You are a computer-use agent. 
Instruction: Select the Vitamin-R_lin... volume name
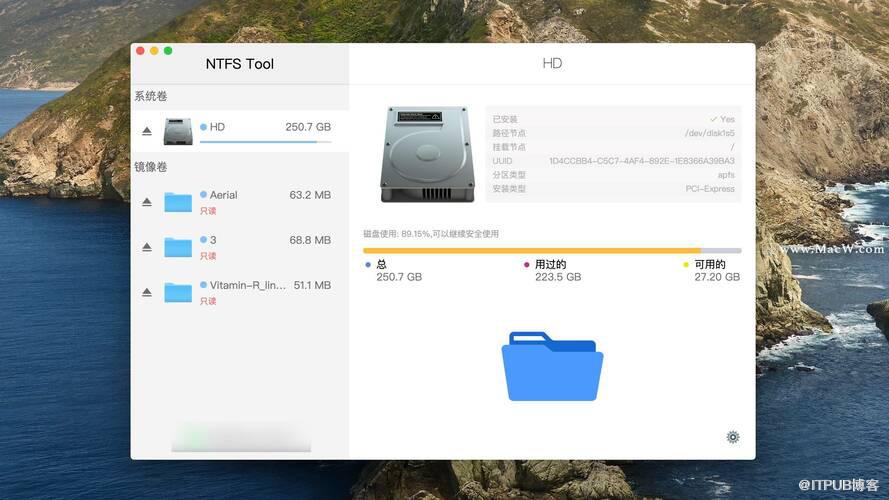[x=248, y=285]
